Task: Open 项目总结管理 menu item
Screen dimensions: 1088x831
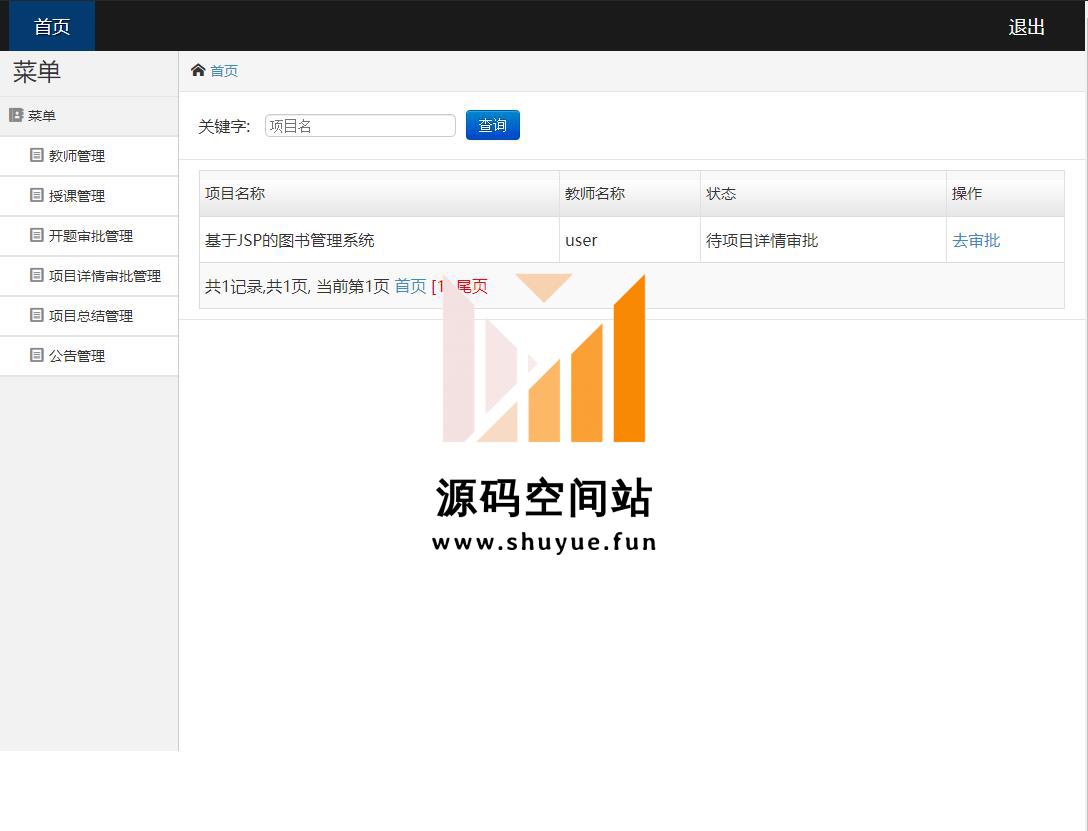Action: 91,316
